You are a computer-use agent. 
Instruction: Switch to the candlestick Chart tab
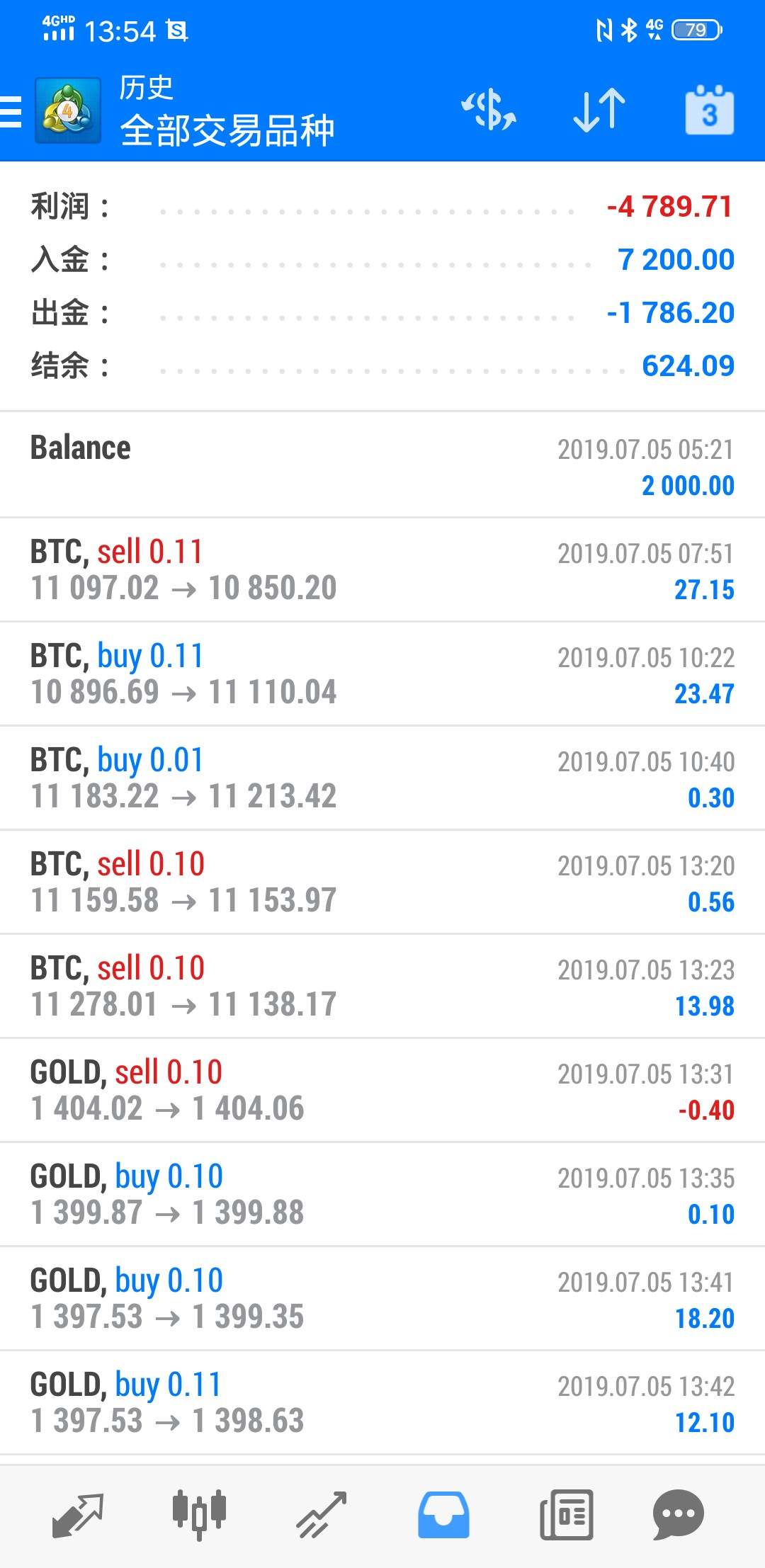(199, 1514)
